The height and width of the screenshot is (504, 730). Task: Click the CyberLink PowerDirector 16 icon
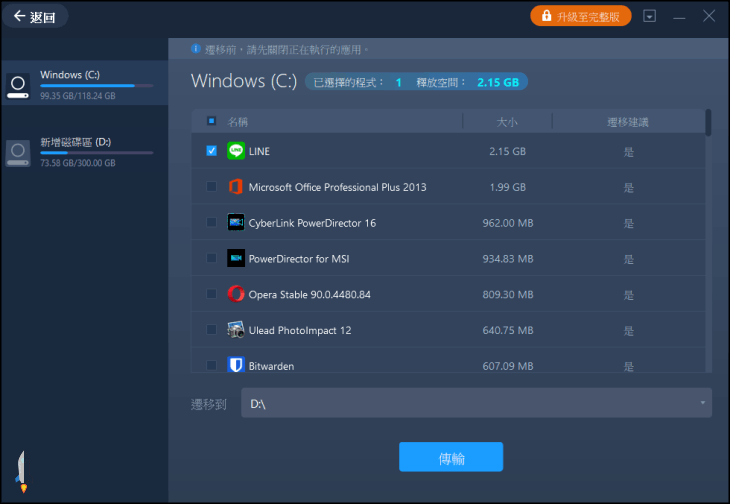(x=236, y=222)
